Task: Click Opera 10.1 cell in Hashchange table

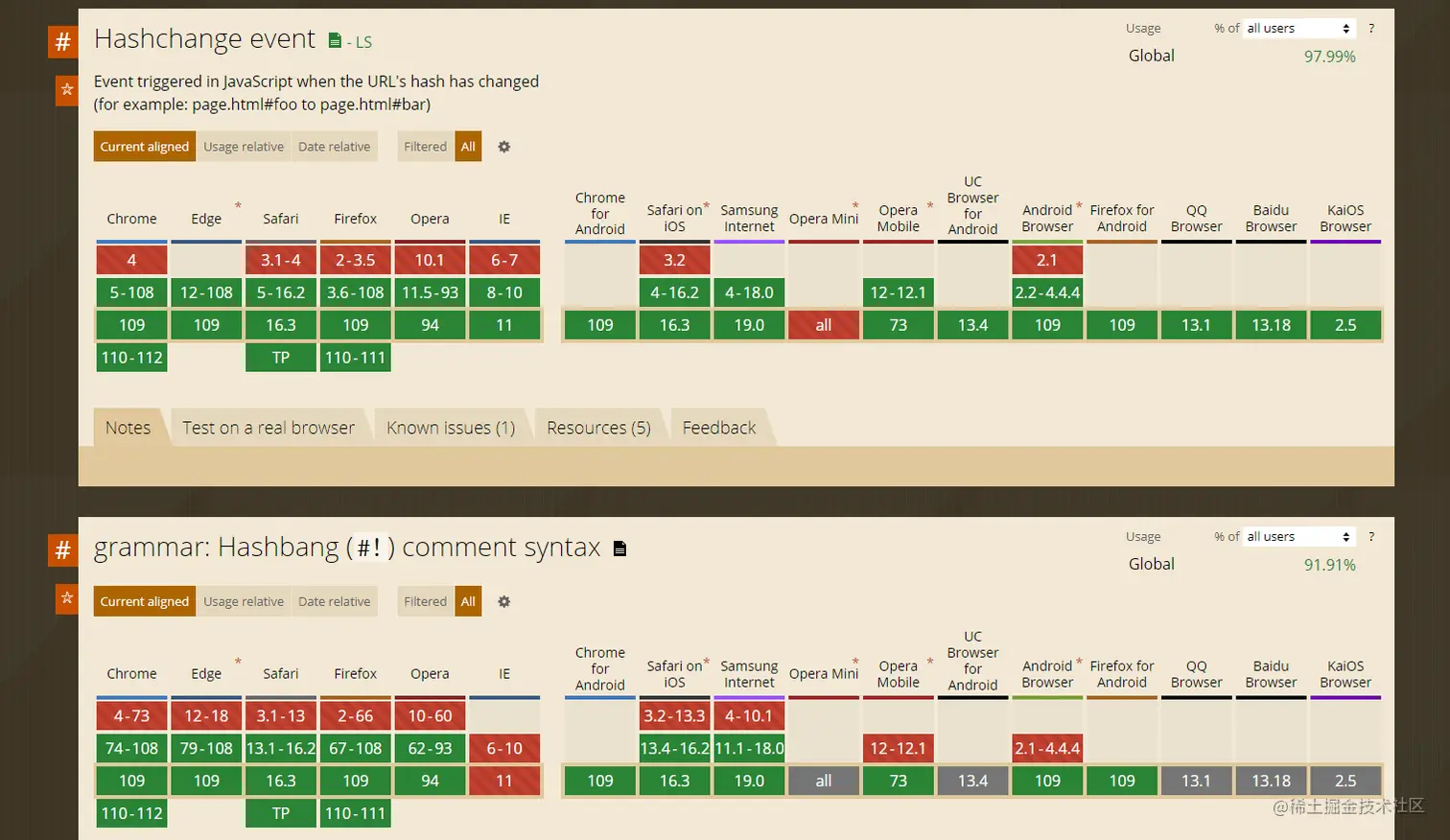Action: (430, 260)
